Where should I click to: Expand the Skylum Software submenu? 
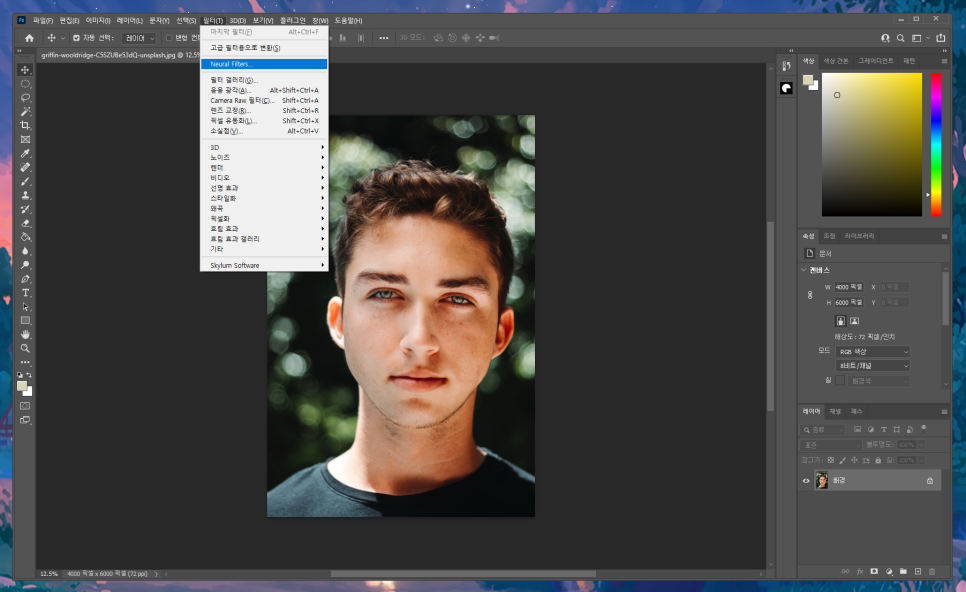(264, 266)
